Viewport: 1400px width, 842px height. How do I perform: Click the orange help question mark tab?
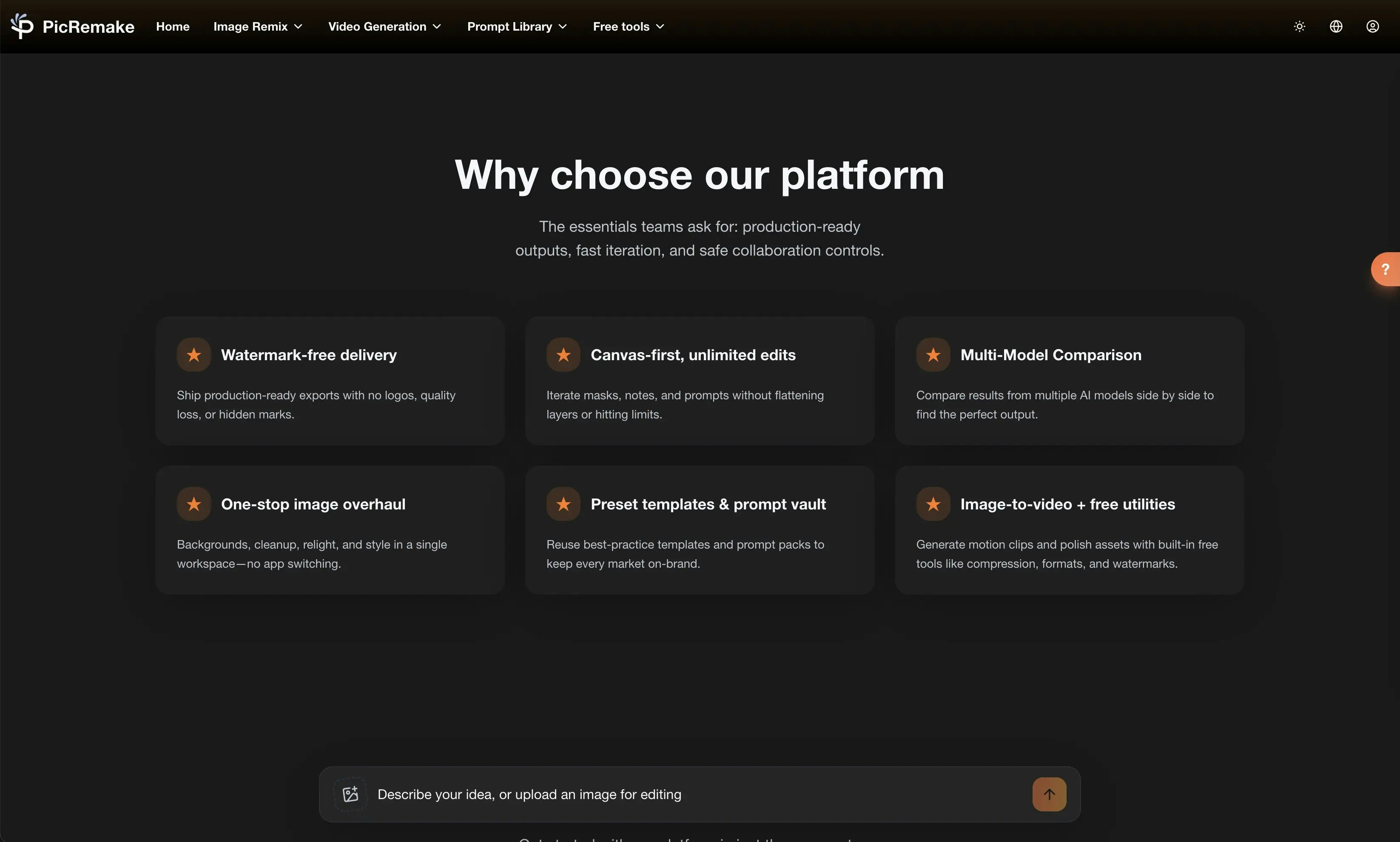click(1385, 269)
